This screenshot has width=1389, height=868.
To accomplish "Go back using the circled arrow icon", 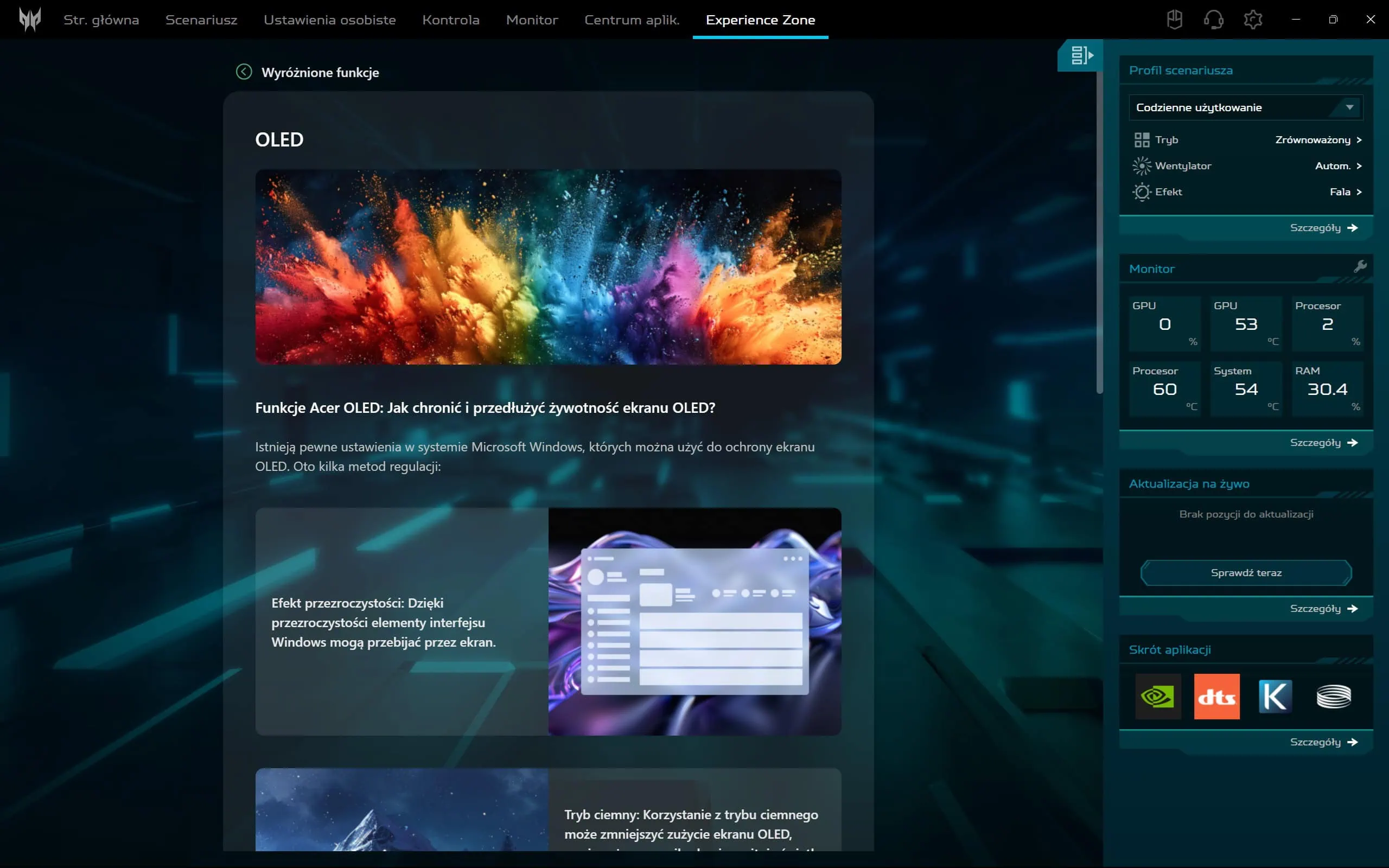I will (x=244, y=72).
